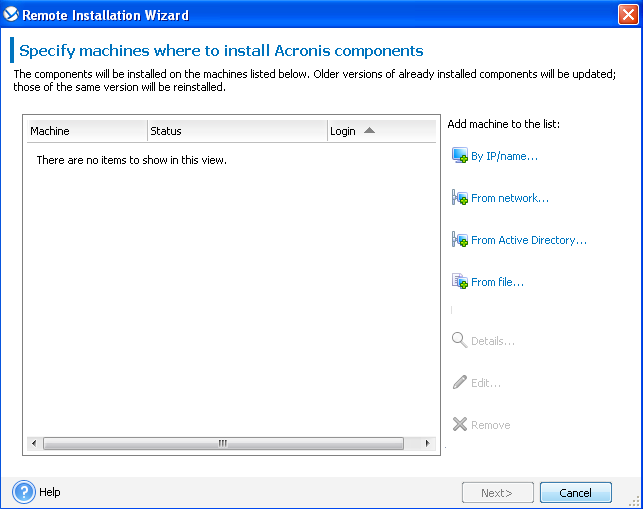Close the Remote Installation Wizard window
The width and height of the screenshot is (643, 509).
click(628, 15)
